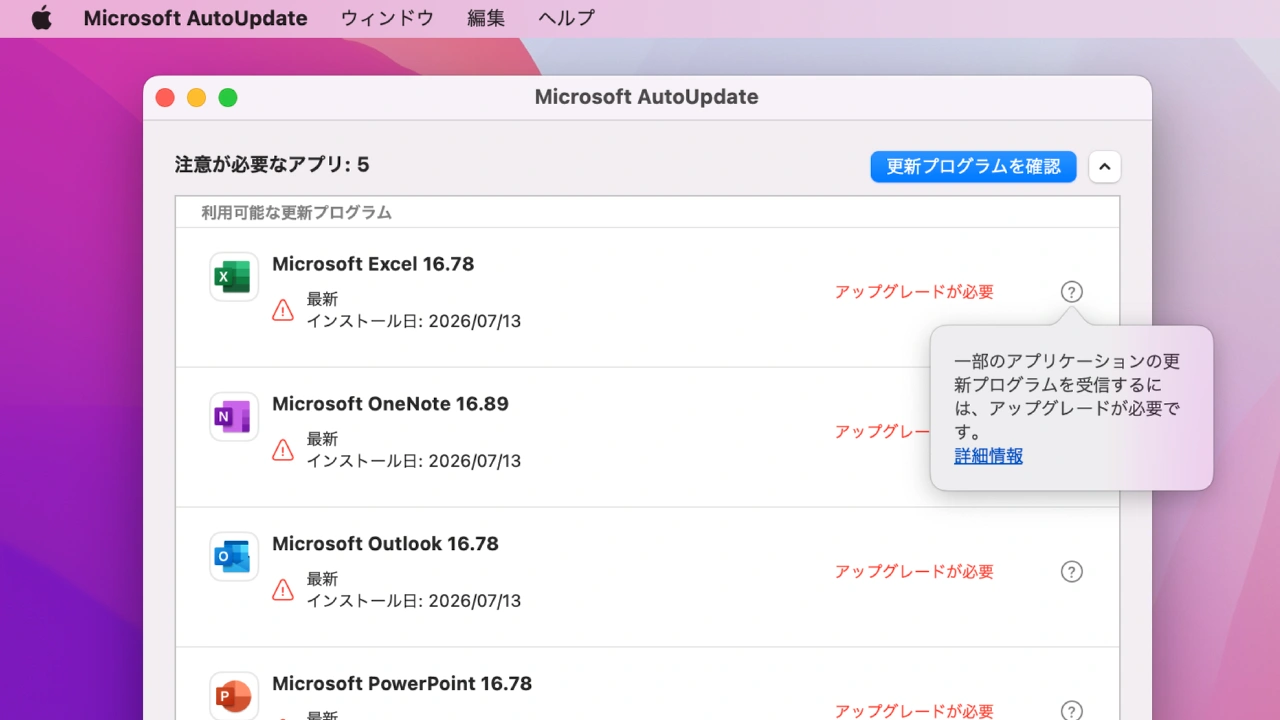Click アップグレードが必要 text for Outlook

click(x=914, y=572)
